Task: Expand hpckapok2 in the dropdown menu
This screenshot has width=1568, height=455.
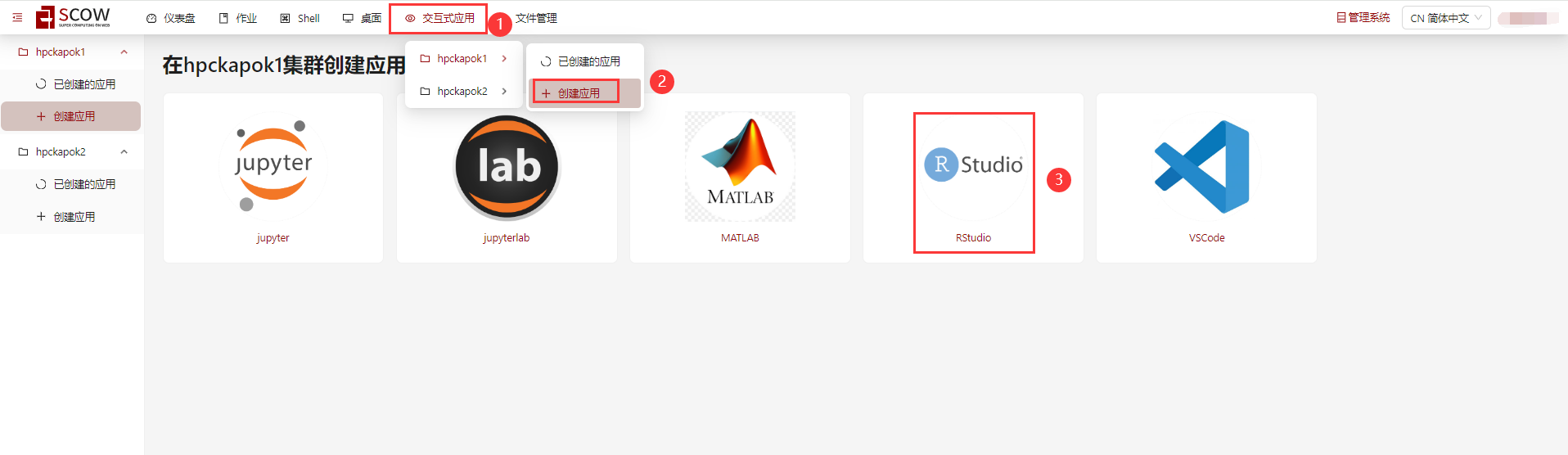Action: 464,91
